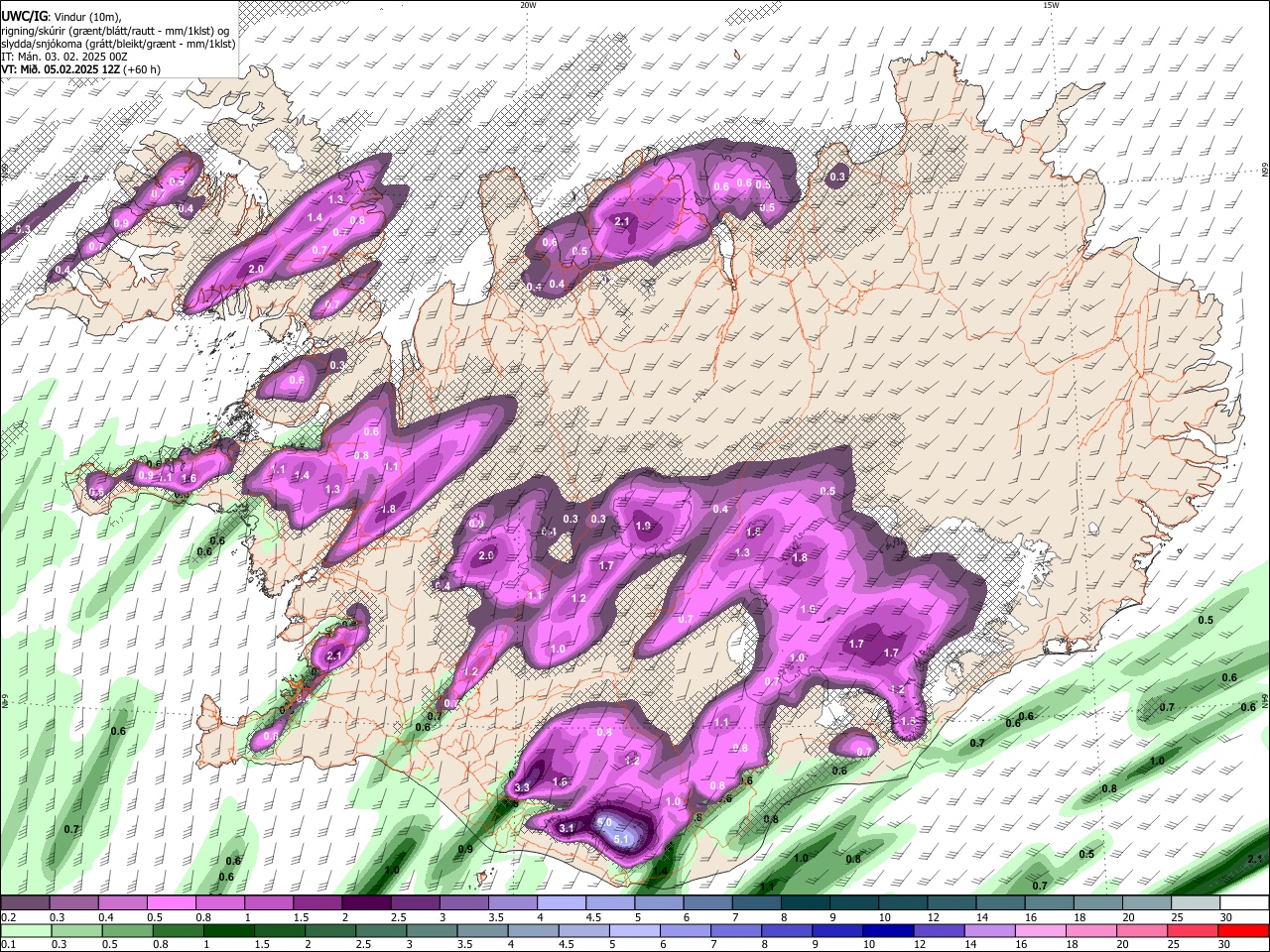The height and width of the screenshot is (952, 1270).
Task: Select snow scale swatch between 2.5 and 3
Action: (415, 903)
